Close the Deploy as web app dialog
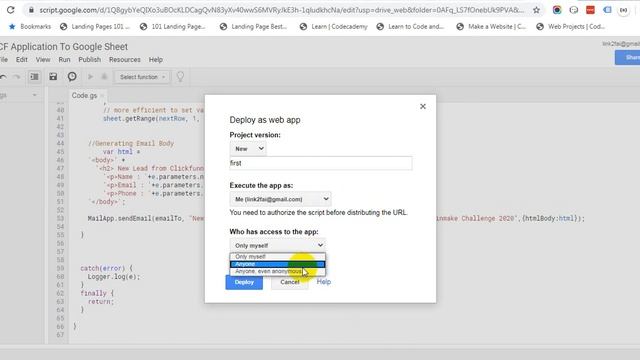640x360 pixels. 423,107
